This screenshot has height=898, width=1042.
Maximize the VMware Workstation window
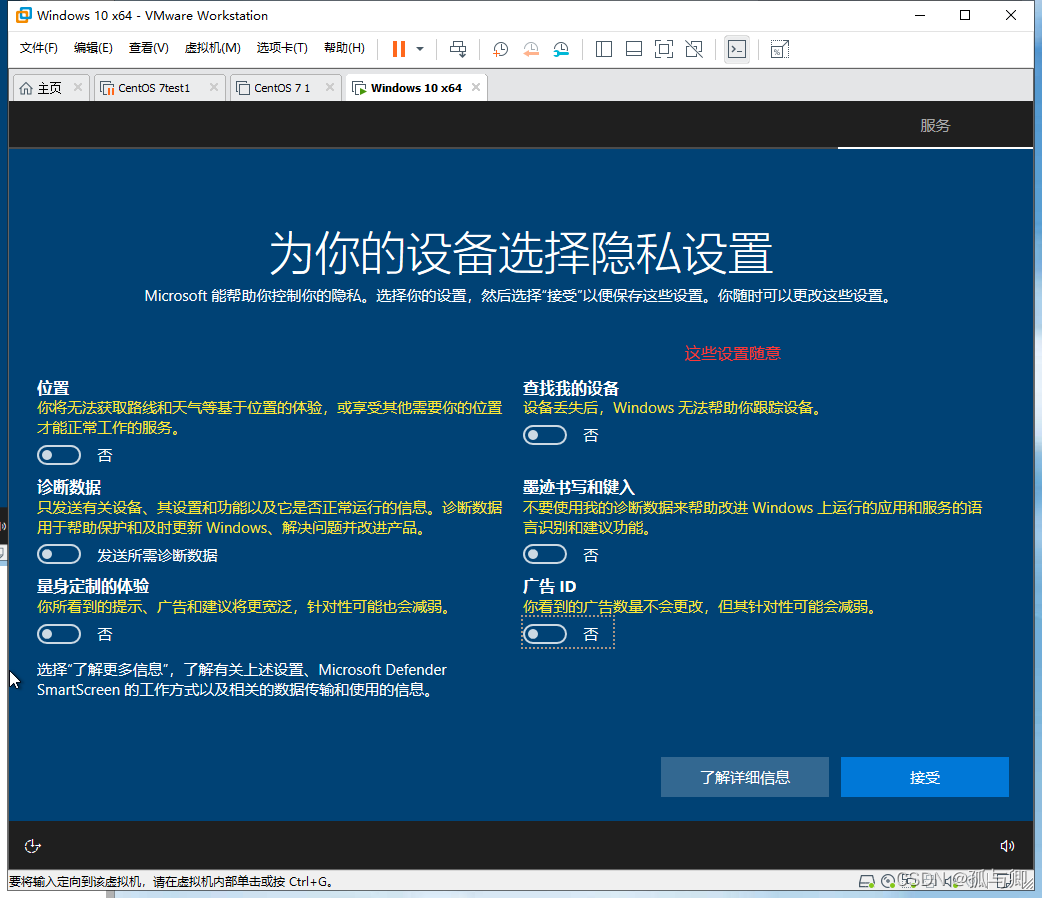pyautogui.click(x=965, y=15)
